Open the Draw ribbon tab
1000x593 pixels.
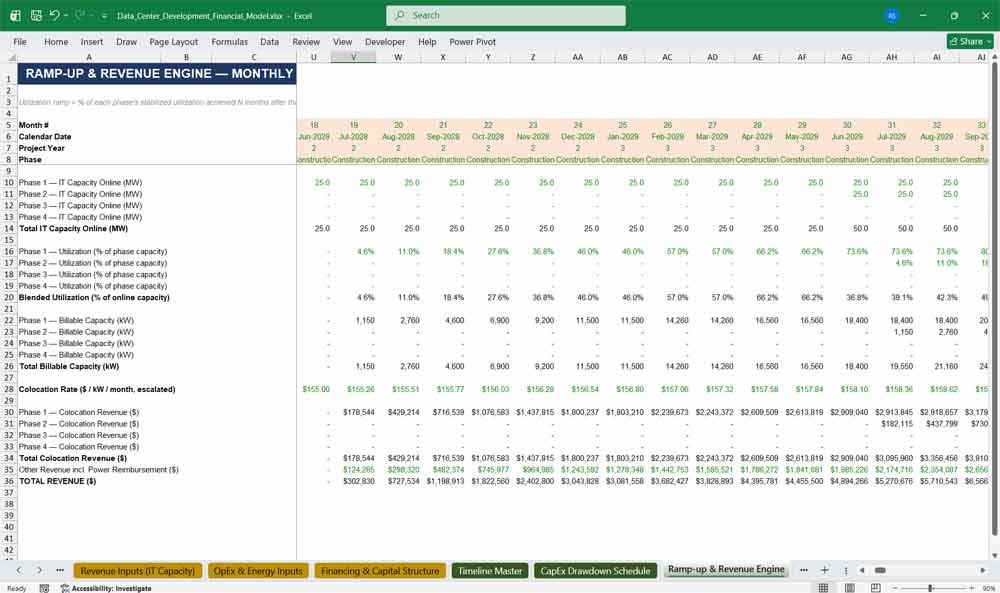[126, 41]
